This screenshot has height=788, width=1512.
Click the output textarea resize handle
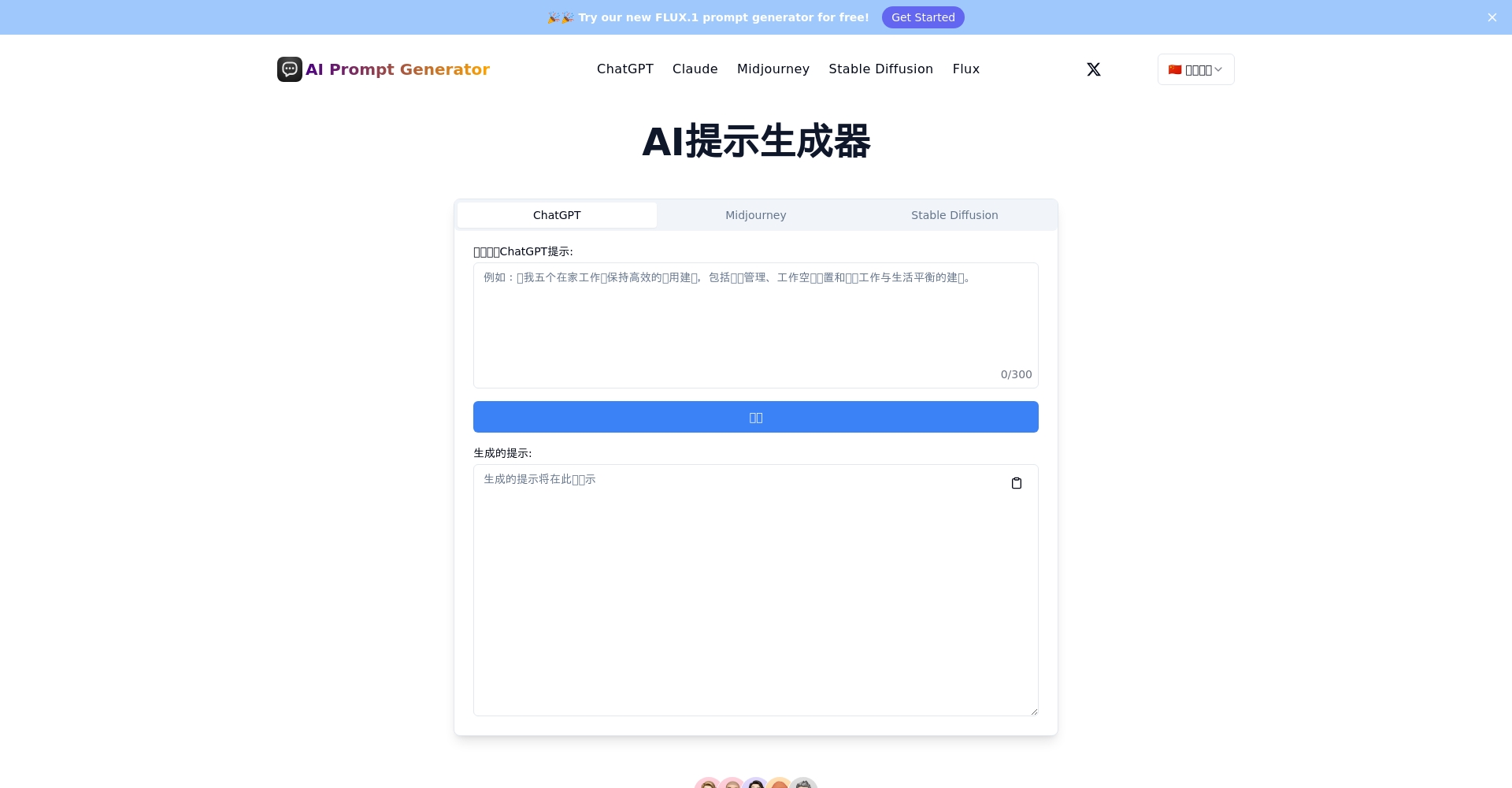[x=1034, y=712]
